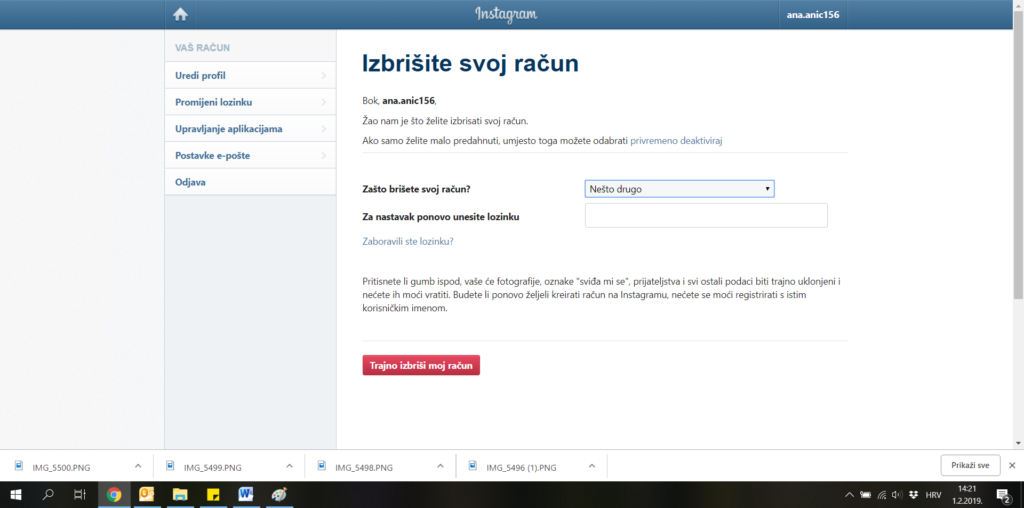Click Prikaži sve downloads button

pyautogui.click(x=970, y=466)
